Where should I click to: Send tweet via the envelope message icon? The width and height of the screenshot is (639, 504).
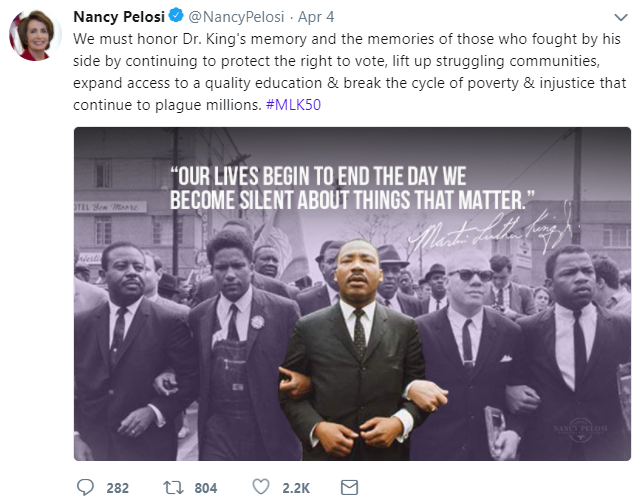(x=349, y=487)
